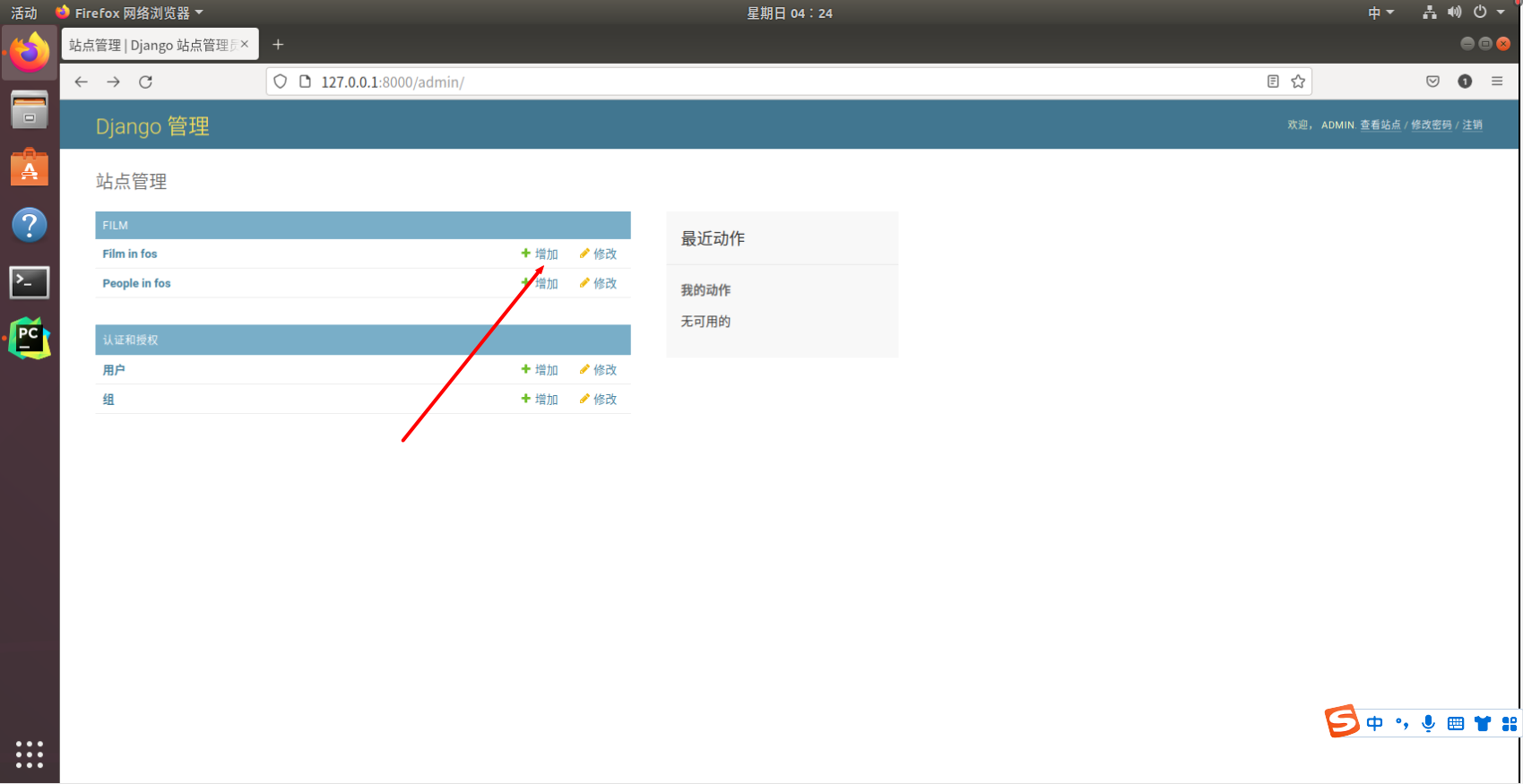Click the 查看站点 link
This screenshot has height=784, width=1523.
1380,125
